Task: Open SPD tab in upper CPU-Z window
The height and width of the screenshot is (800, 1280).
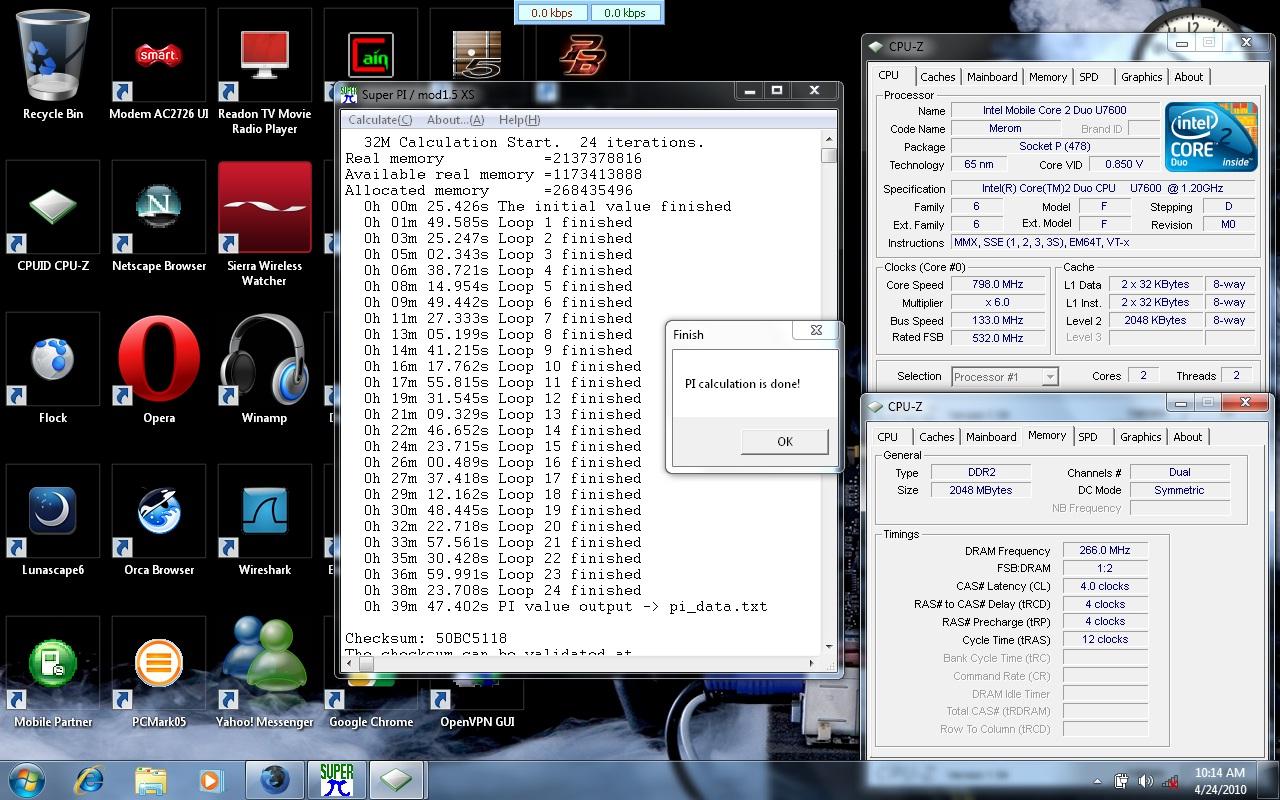Action: [x=1089, y=77]
